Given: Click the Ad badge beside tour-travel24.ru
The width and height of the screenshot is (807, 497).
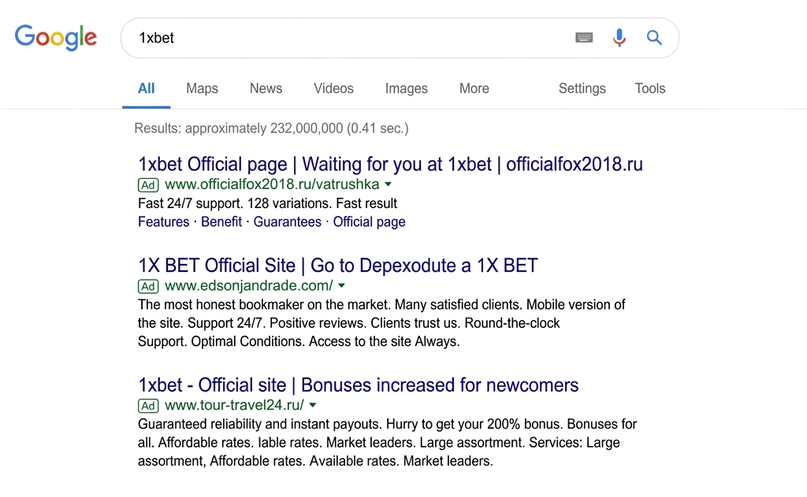Looking at the screenshot, I should 148,406.
